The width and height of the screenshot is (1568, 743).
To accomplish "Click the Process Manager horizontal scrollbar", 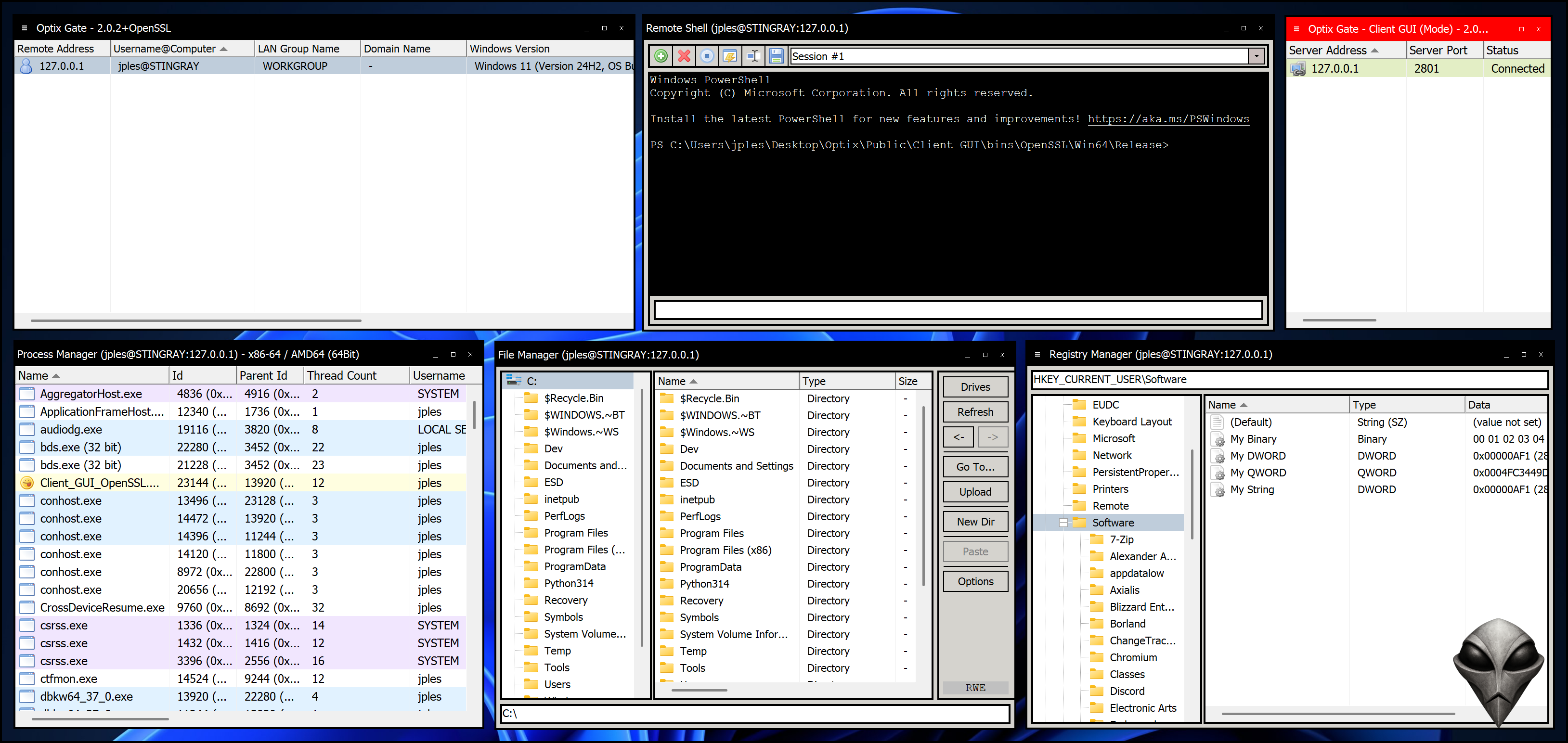I will click(101, 719).
